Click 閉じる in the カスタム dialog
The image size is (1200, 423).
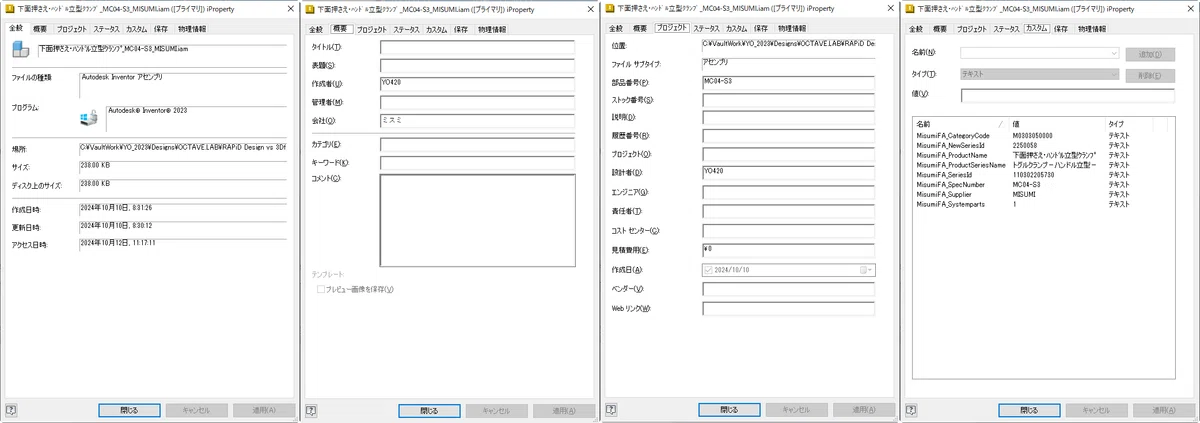coord(1029,410)
